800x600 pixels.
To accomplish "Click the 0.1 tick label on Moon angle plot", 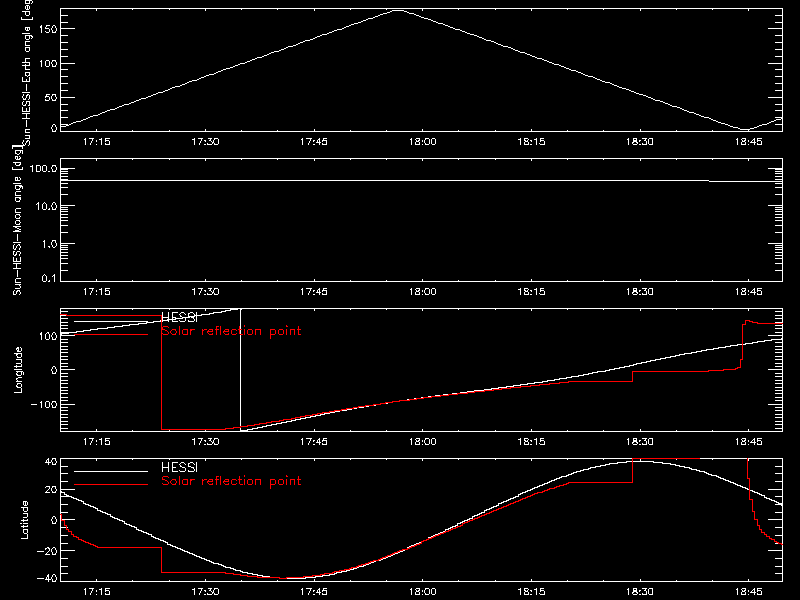I will click(49, 278).
